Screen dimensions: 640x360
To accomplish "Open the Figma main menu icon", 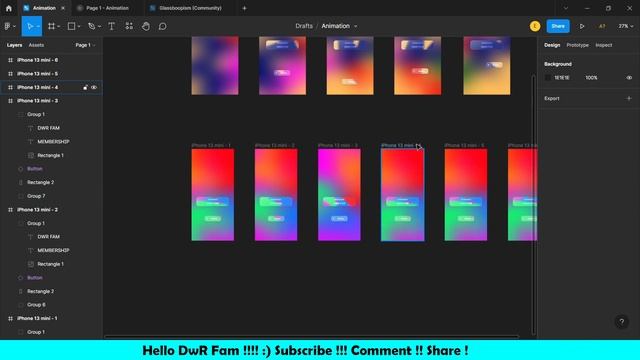I will point(7,26).
